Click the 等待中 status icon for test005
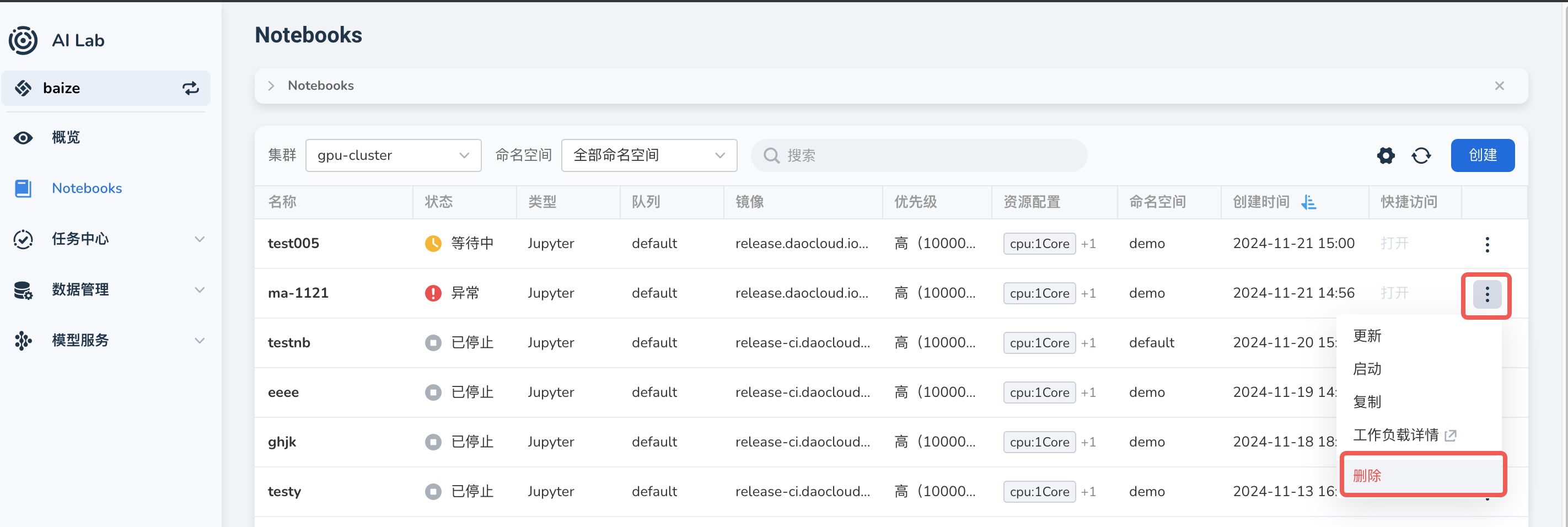Viewport: 1568px width, 527px height. 433,244
